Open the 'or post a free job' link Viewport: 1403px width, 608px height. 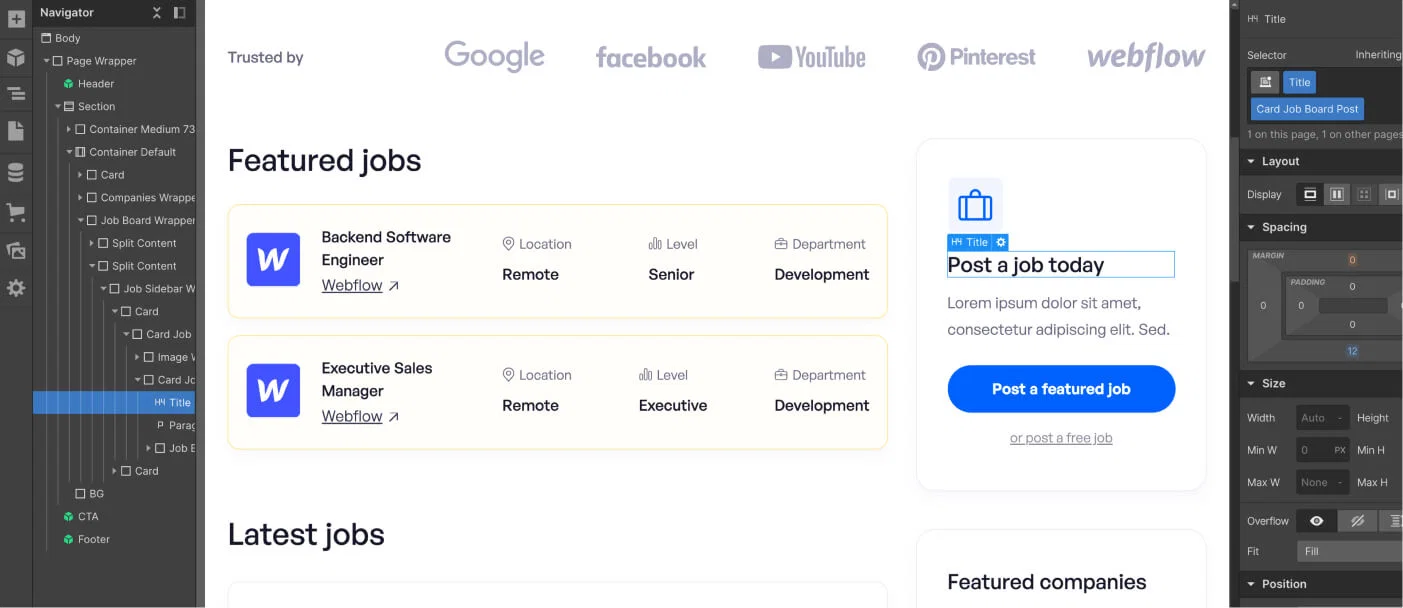(1060, 437)
